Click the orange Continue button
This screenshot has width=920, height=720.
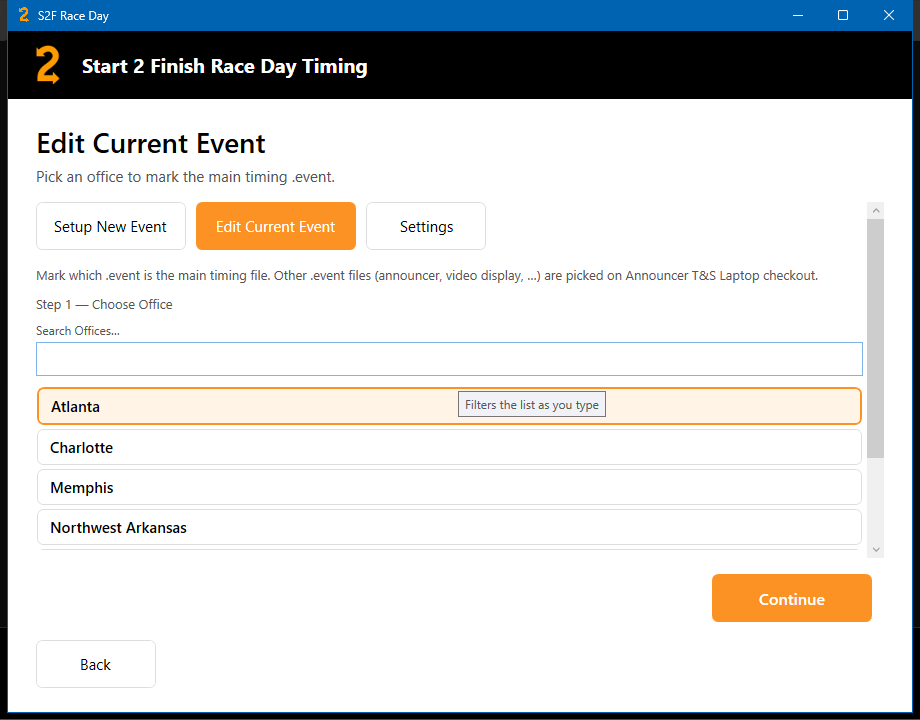pos(792,599)
